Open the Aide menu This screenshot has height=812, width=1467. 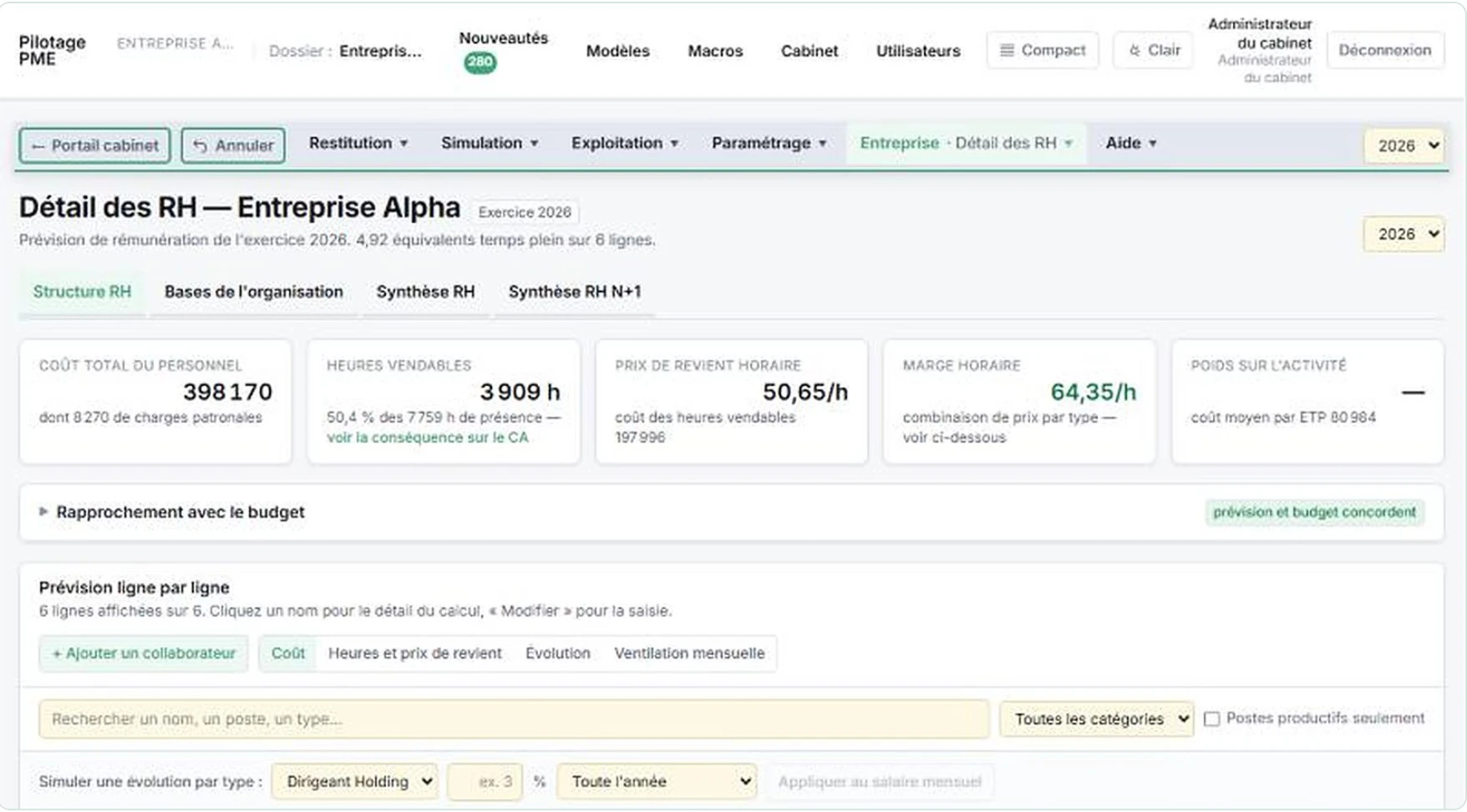pyautogui.click(x=1131, y=143)
